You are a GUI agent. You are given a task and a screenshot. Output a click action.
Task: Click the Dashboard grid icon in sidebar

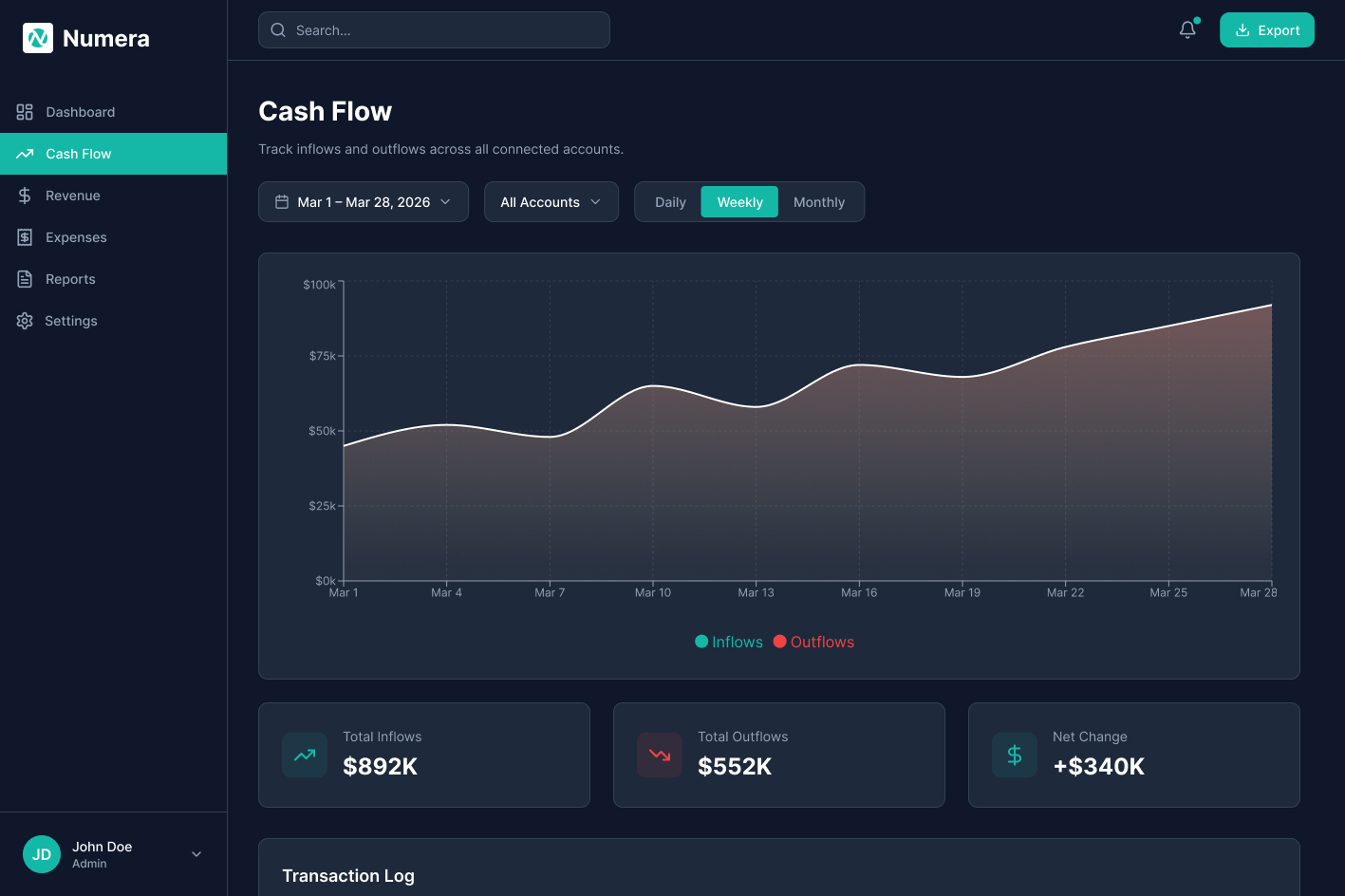(x=25, y=112)
